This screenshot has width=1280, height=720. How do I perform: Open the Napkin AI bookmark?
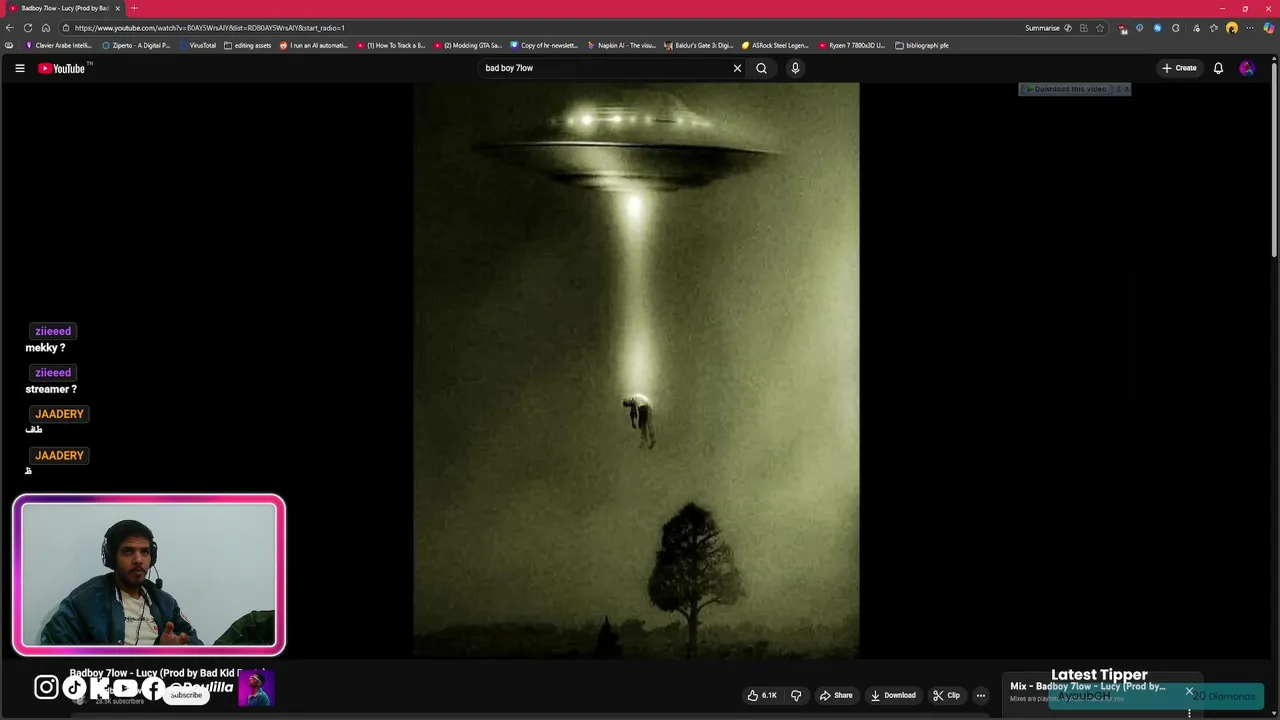(x=621, y=45)
